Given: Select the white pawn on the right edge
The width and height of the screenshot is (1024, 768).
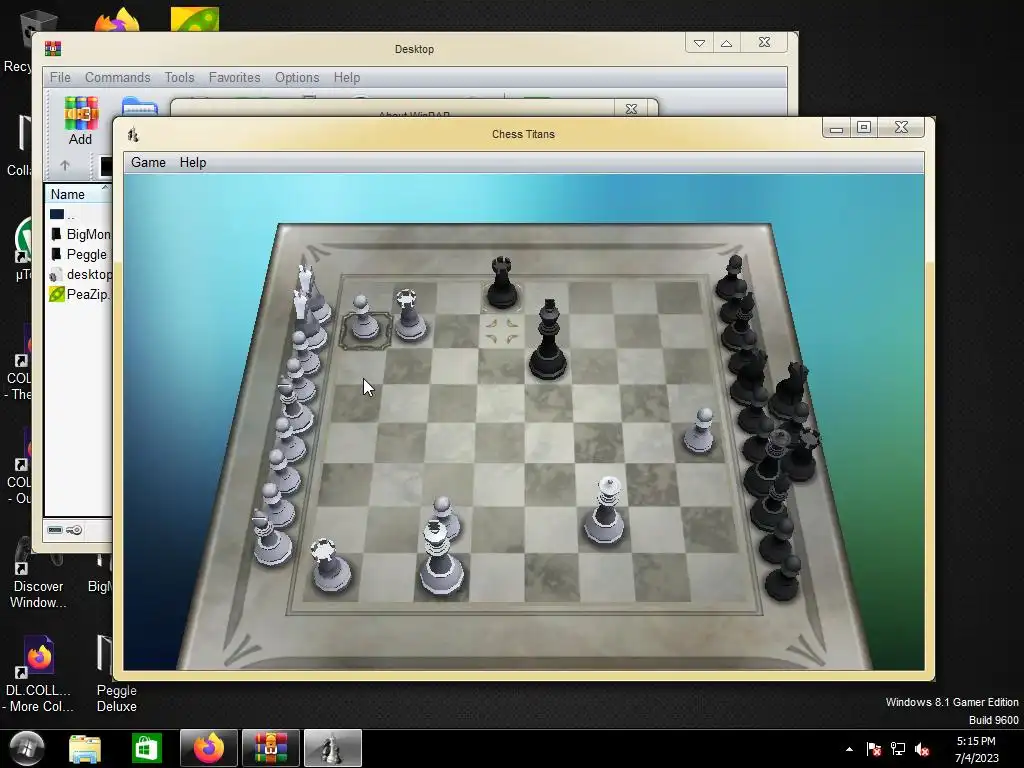Looking at the screenshot, I should pyautogui.click(x=700, y=431).
